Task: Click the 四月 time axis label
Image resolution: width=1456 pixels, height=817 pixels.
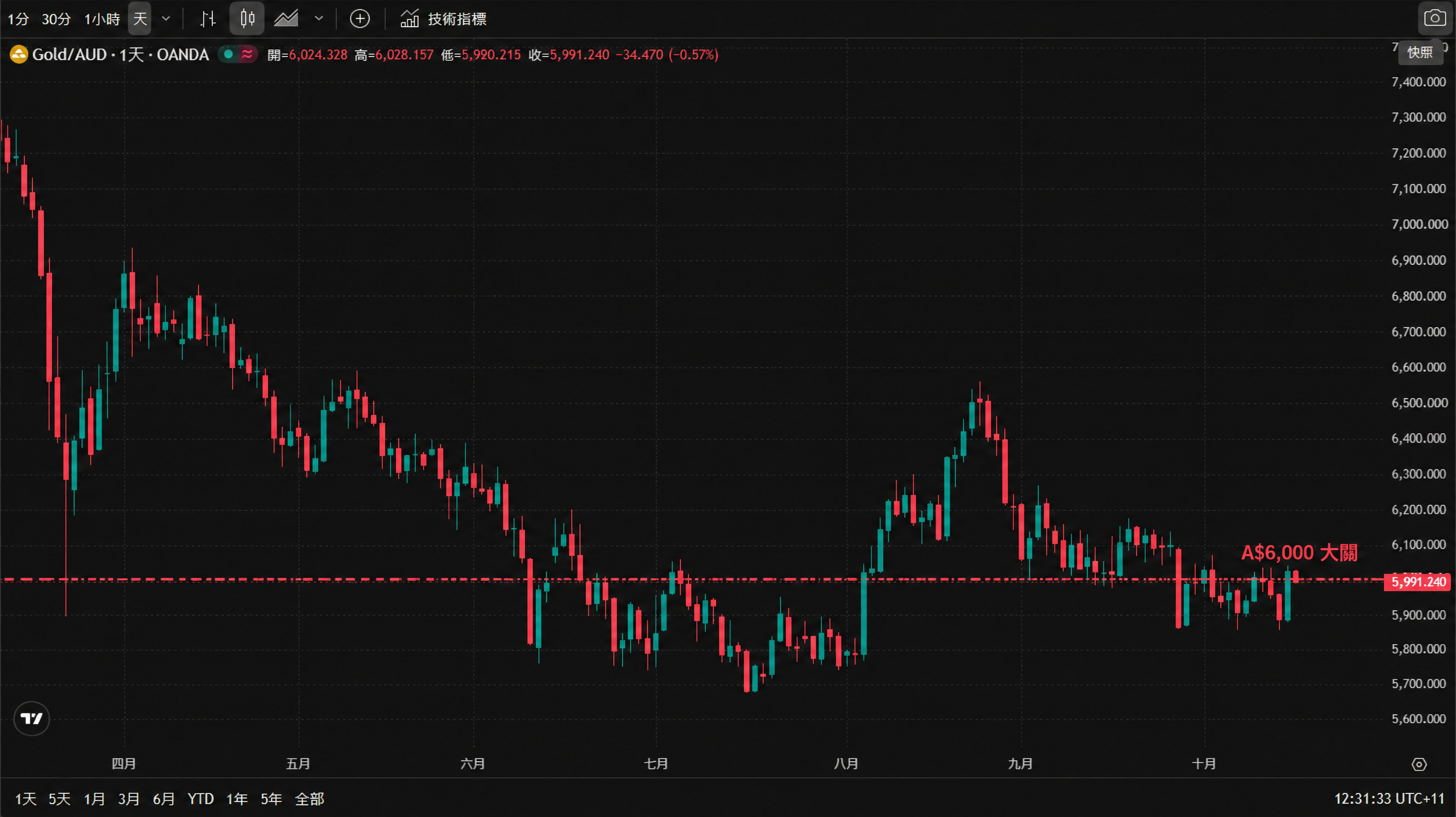Action: click(x=124, y=764)
